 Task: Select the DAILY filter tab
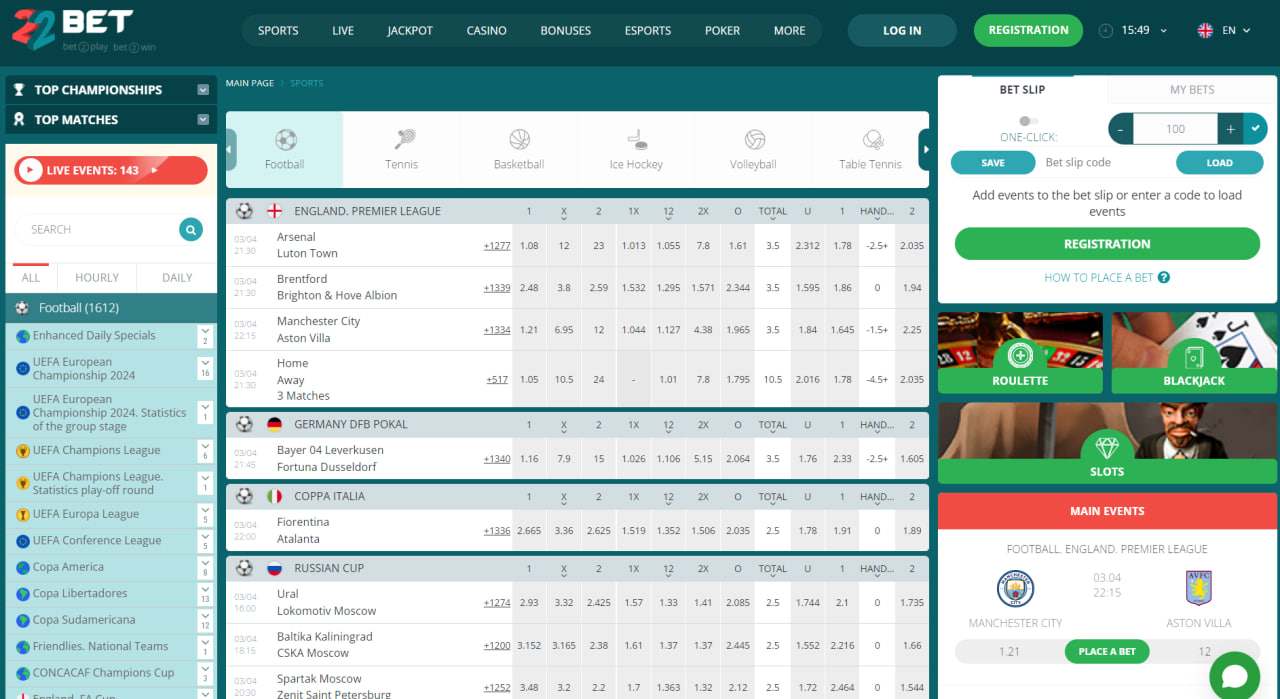pyautogui.click(x=177, y=278)
